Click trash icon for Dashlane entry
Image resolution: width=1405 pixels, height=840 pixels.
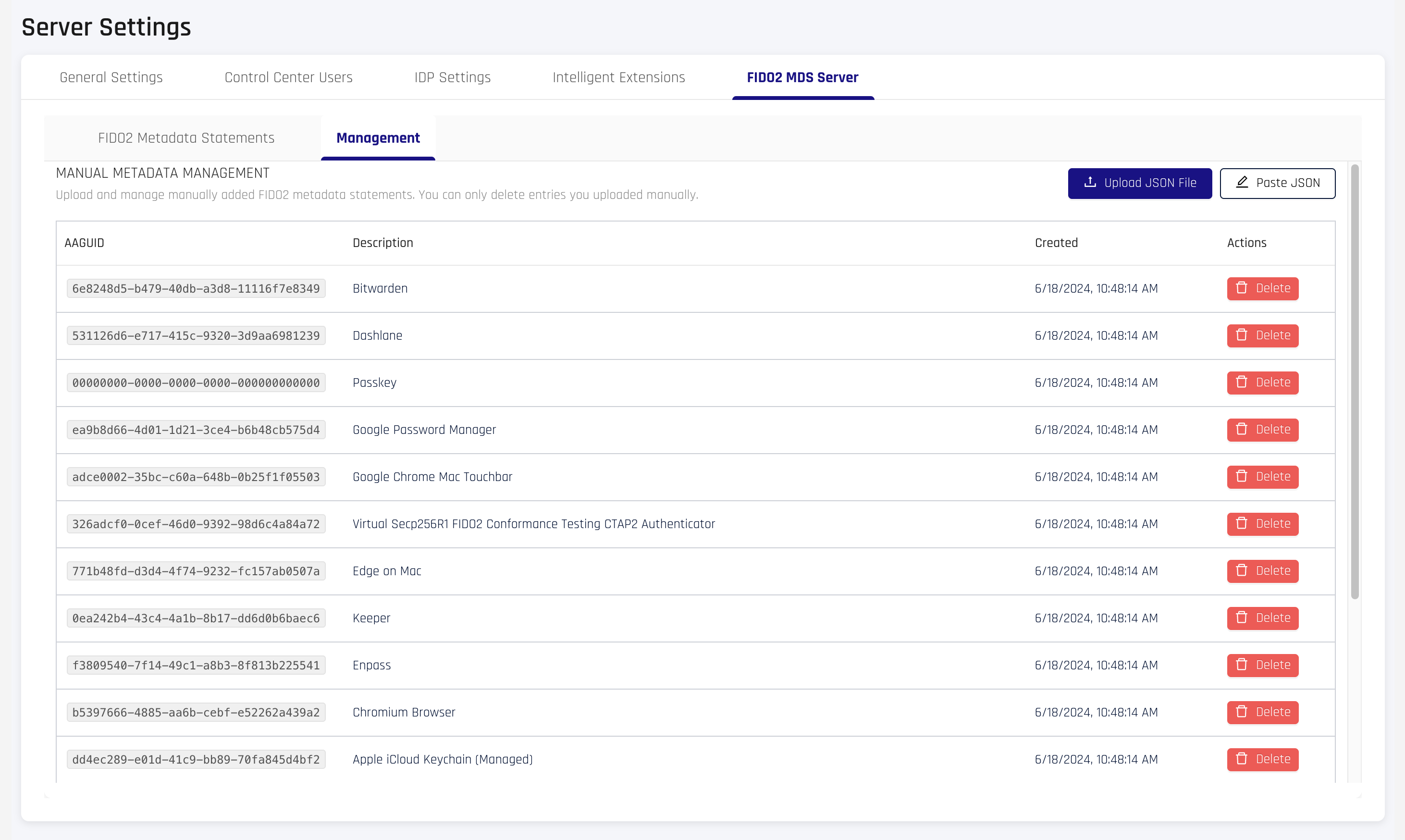[x=1242, y=335]
